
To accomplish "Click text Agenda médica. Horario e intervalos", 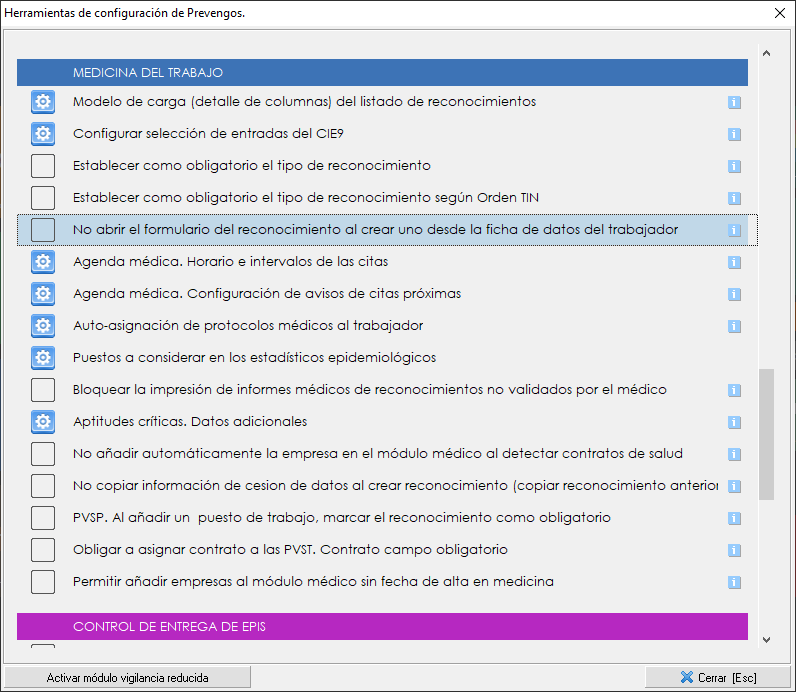I will [x=230, y=261].
